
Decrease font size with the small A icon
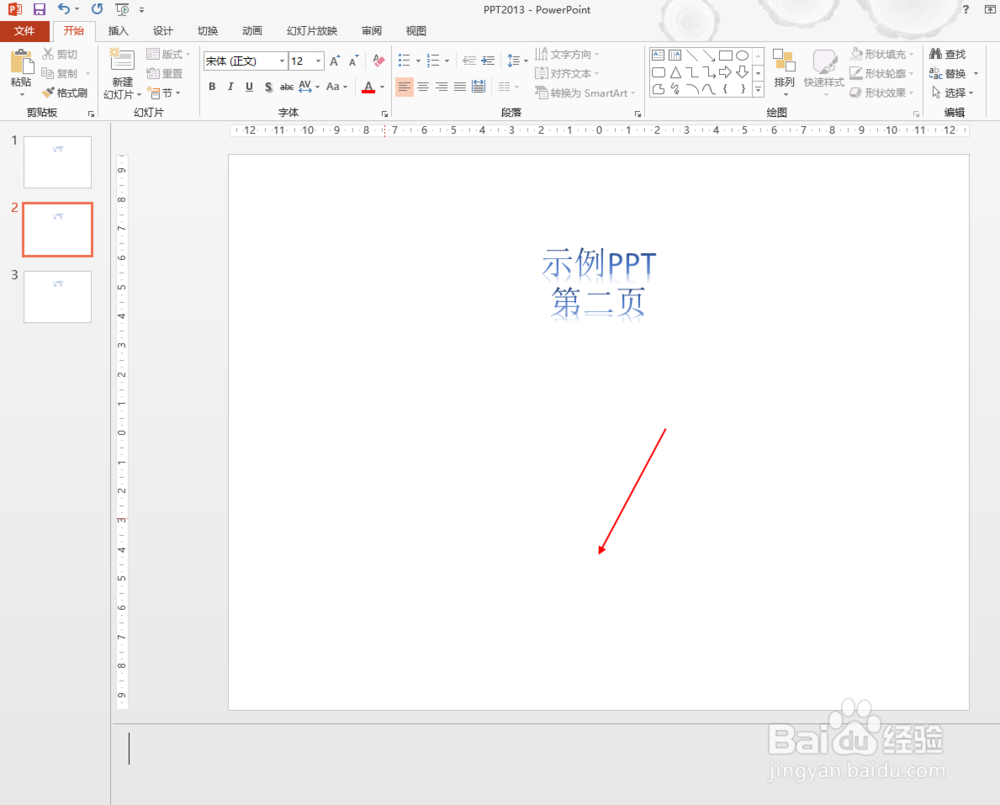[x=353, y=61]
